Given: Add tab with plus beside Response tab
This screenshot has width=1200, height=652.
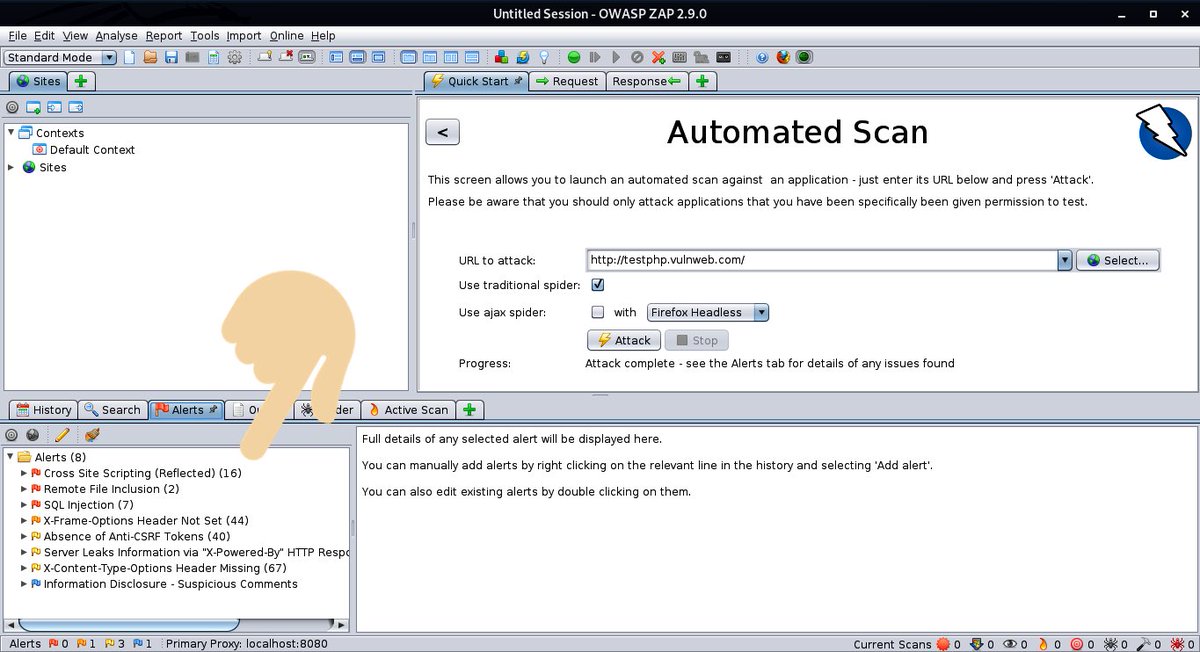Looking at the screenshot, I should 703,81.
